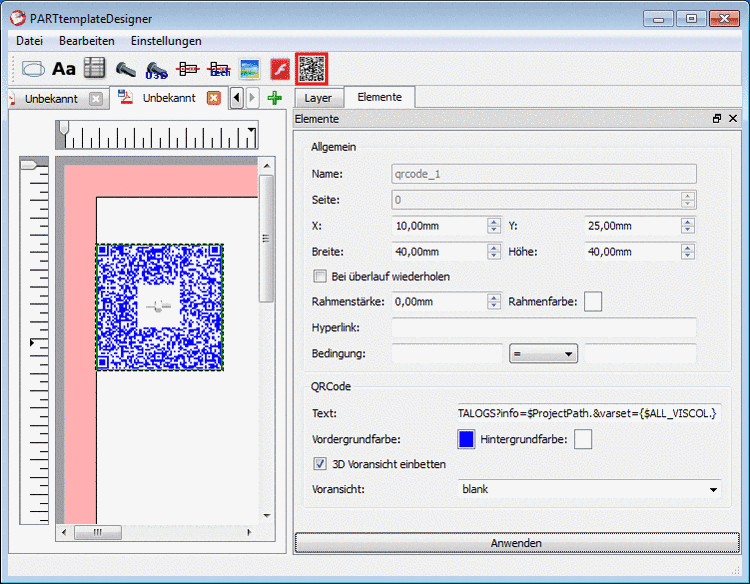
Task: Enable Bei überlauf wiederholen checkbox
Action: (320, 276)
